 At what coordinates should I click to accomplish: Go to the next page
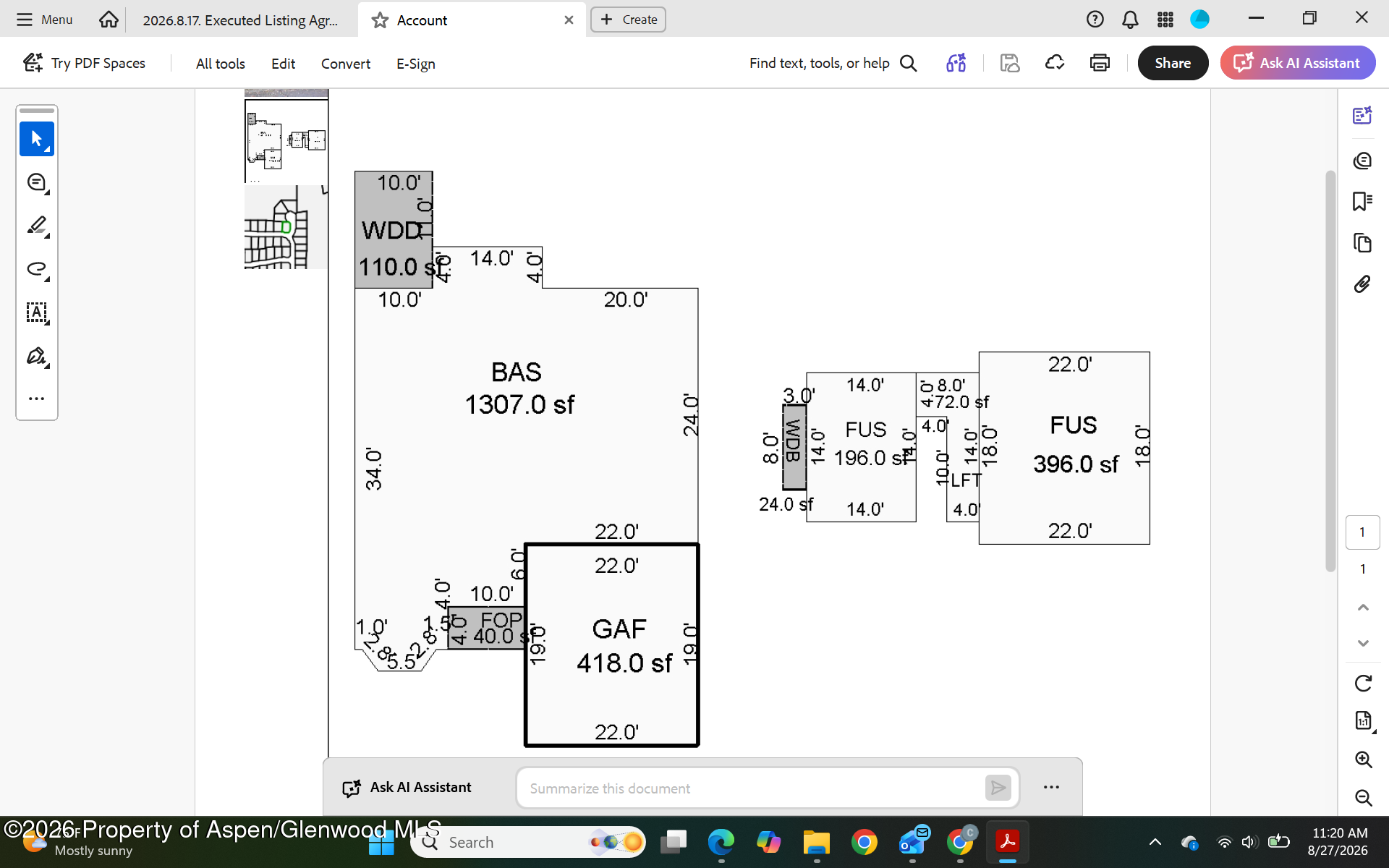click(x=1363, y=643)
